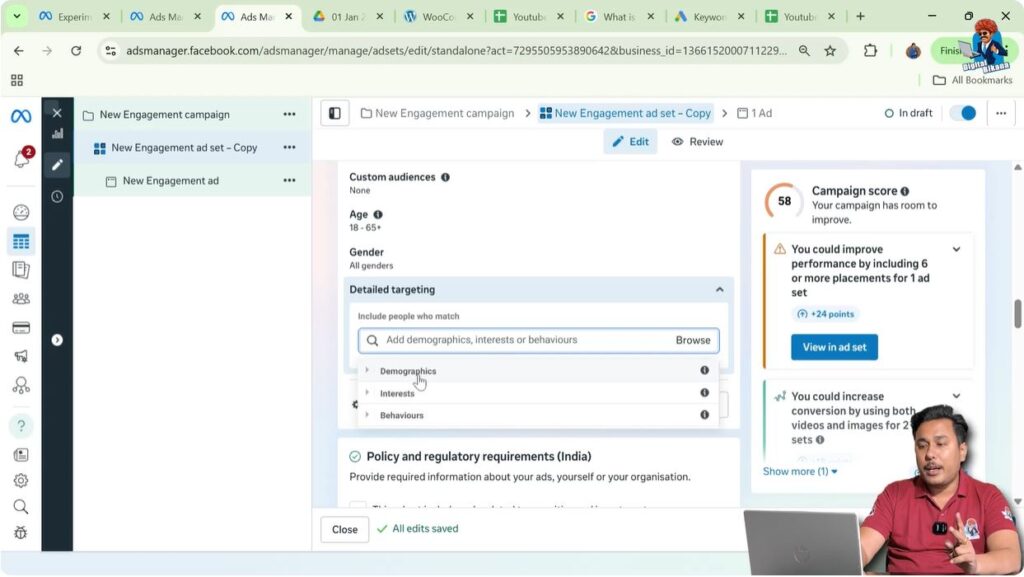Open the Help question mark icon
Viewport: 1024px width, 577px height.
pyautogui.click(x=21, y=425)
